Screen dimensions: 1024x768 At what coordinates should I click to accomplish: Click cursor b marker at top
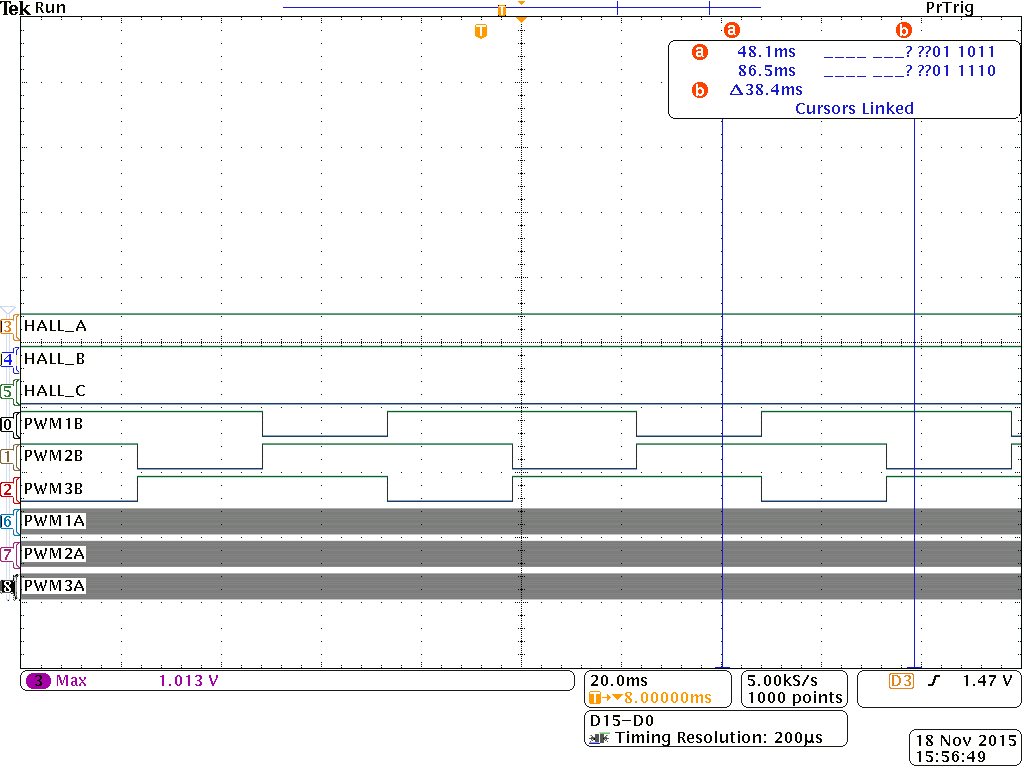tap(904, 29)
